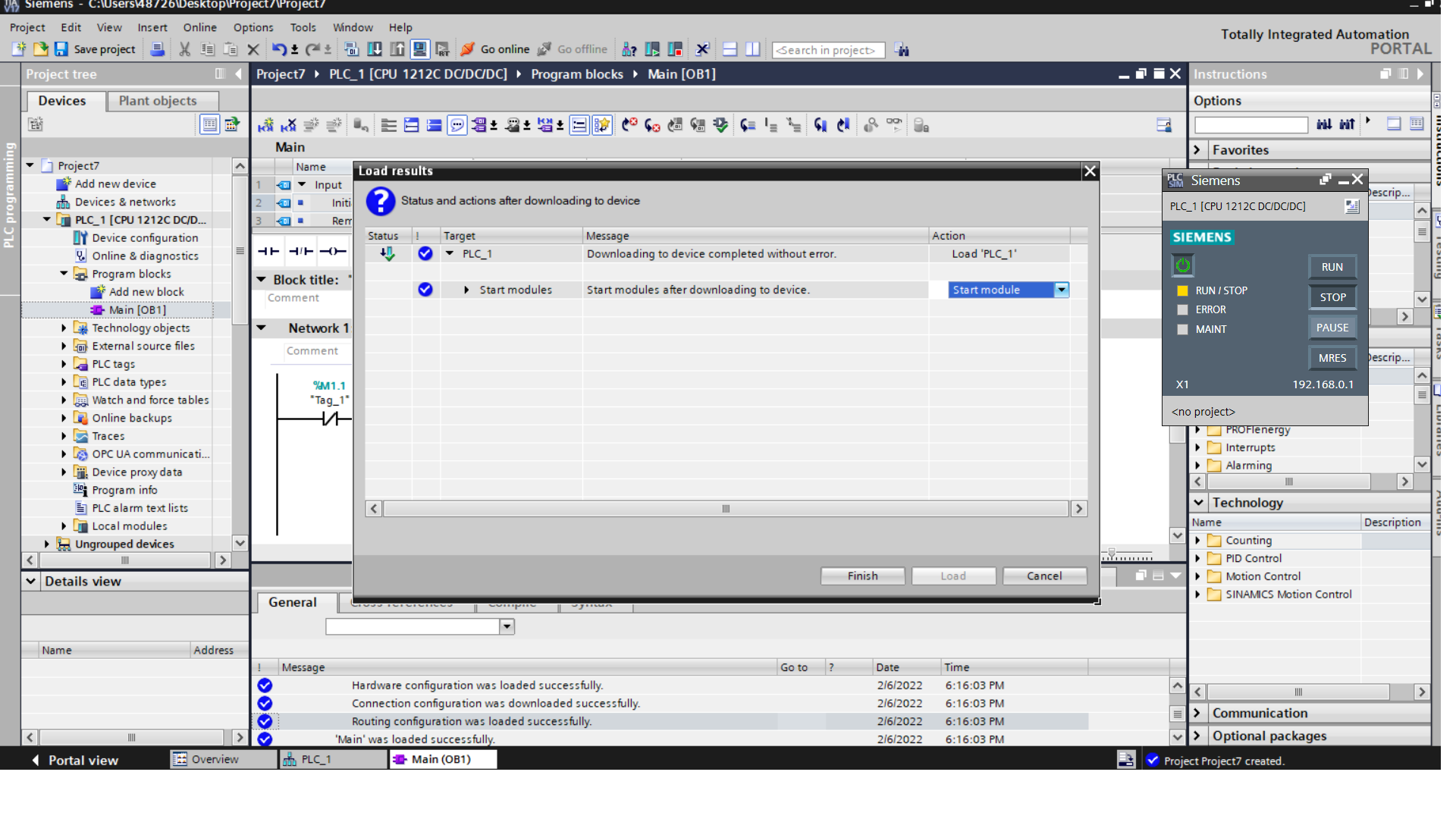Expand PLC tags folder in project tree
This screenshot has width=1456, height=819.
(x=64, y=364)
